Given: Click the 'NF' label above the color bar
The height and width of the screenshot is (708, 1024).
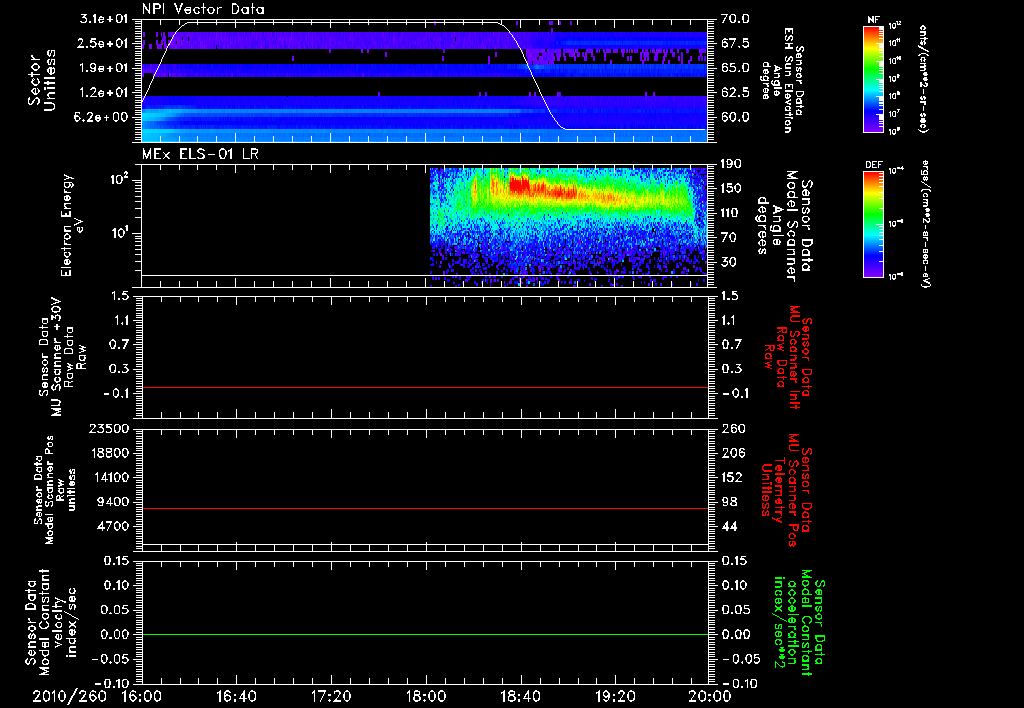Looking at the screenshot, I should point(872,20).
